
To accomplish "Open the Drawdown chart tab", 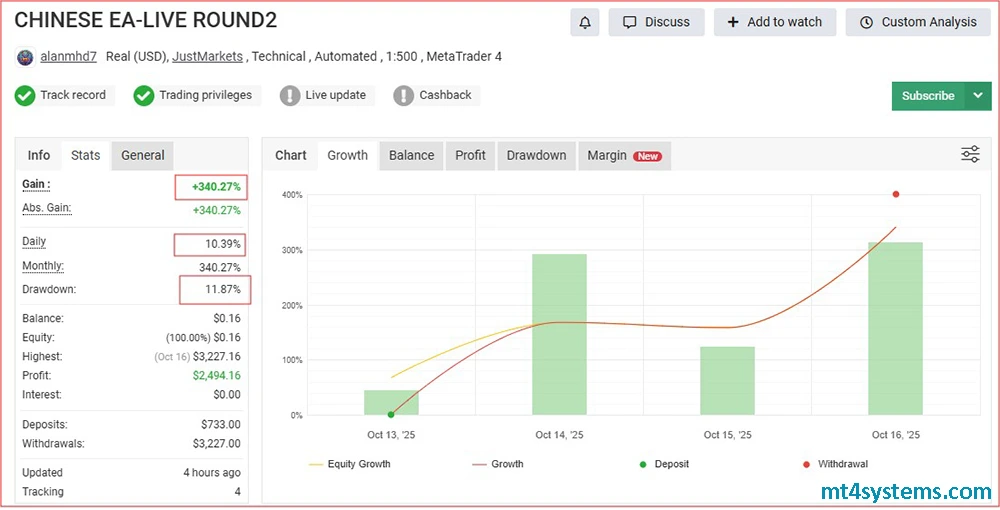I will (x=536, y=155).
